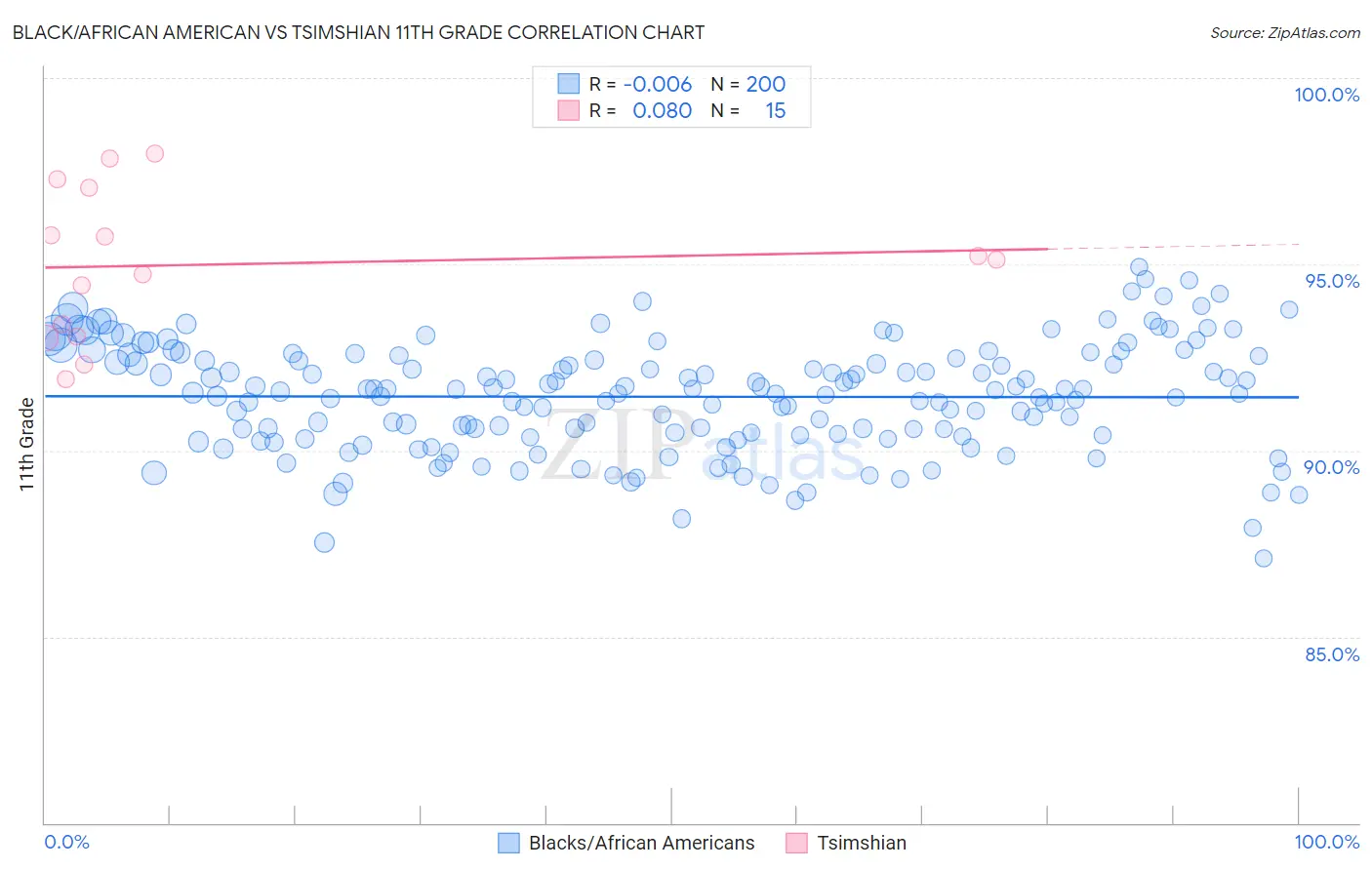Open the ZipAtlas.com source link

click(x=1285, y=32)
